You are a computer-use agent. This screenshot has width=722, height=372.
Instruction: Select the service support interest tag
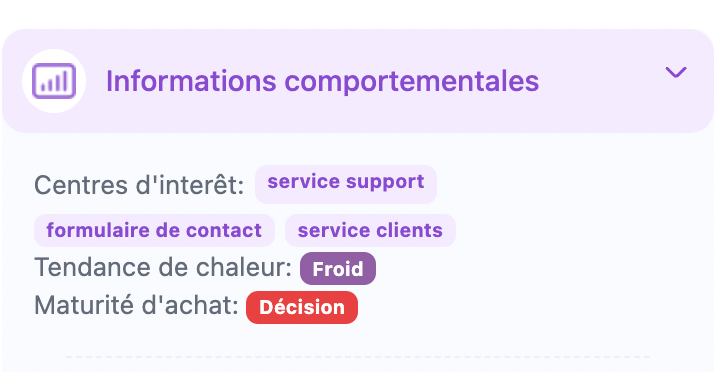tap(346, 184)
